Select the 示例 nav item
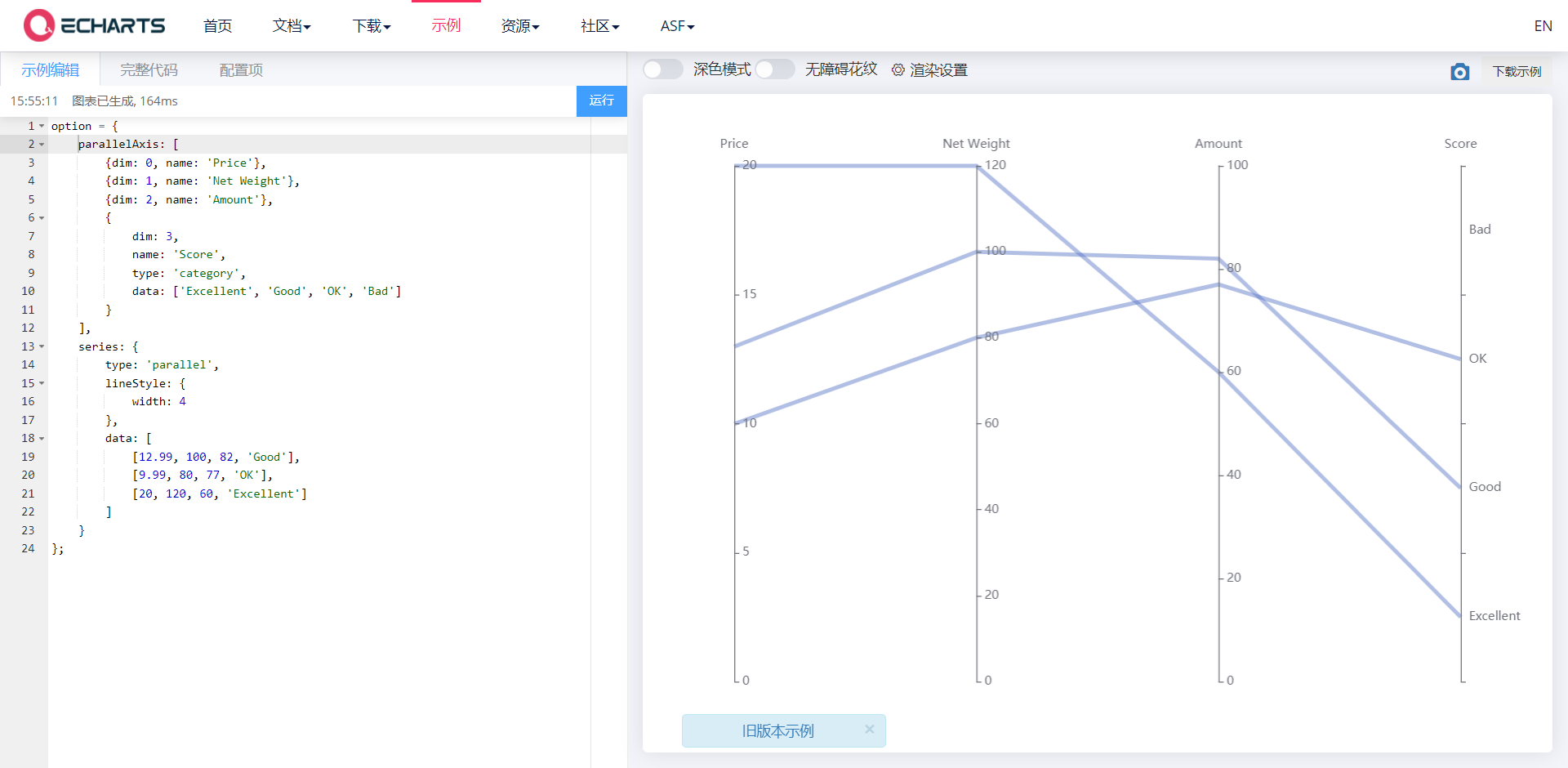 pyautogui.click(x=446, y=26)
